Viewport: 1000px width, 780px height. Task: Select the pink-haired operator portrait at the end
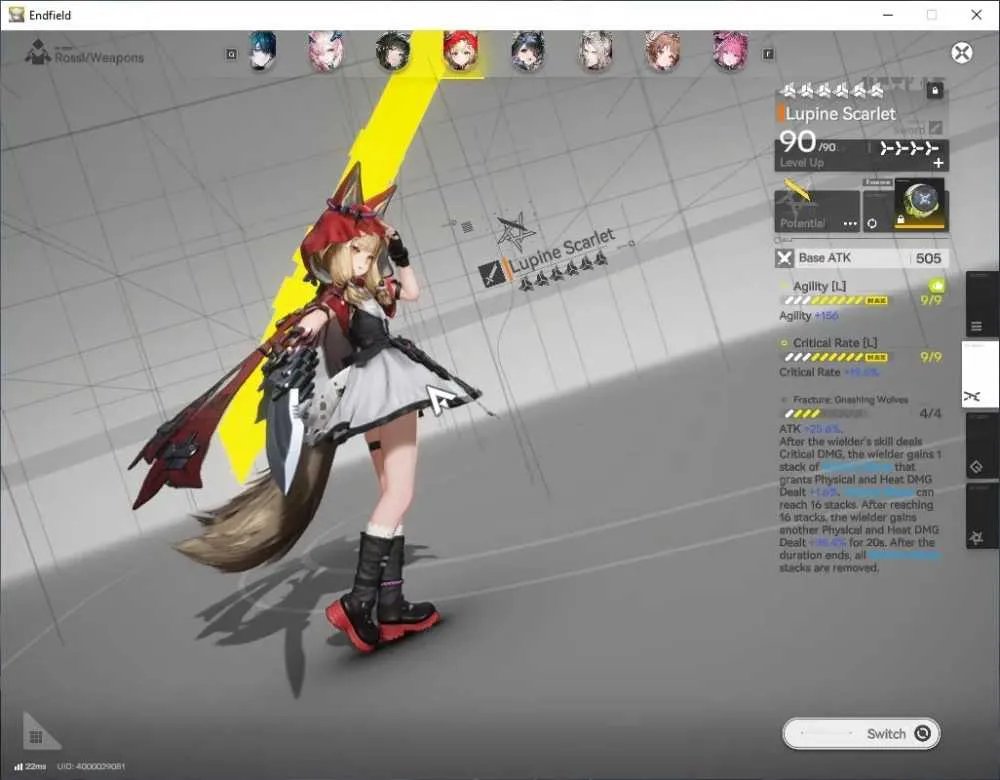(730, 51)
